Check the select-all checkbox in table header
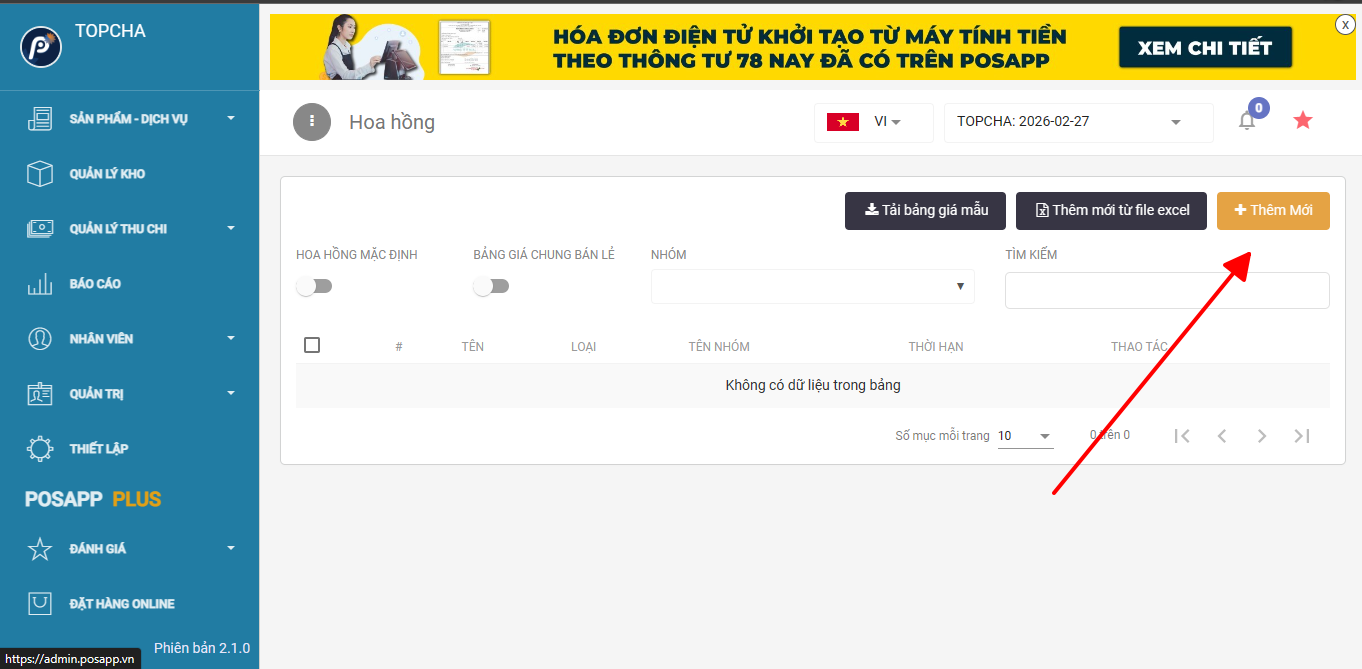This screenshot has width=1362, height=669. 312,345
